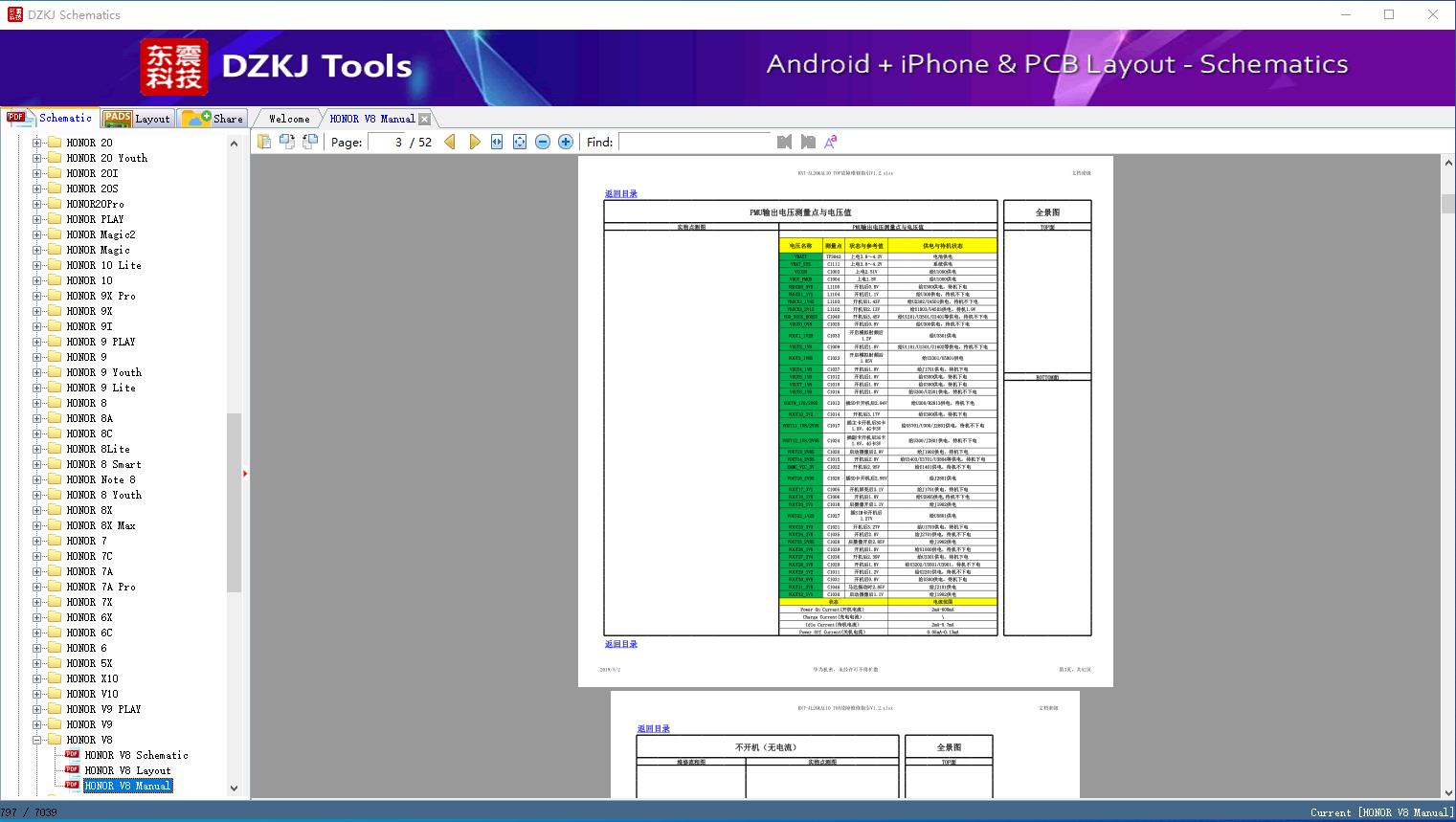
Task: Select the HONOR Note 8 folder
Action: click(x=101, y=479)
